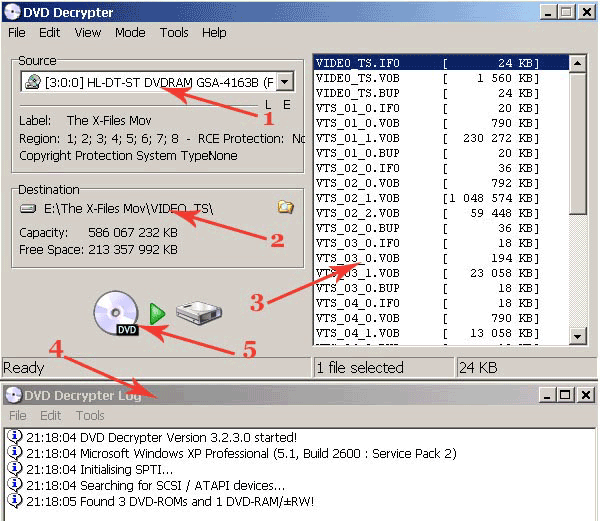
Task: Open the Help menu
Action: [214, 33]
